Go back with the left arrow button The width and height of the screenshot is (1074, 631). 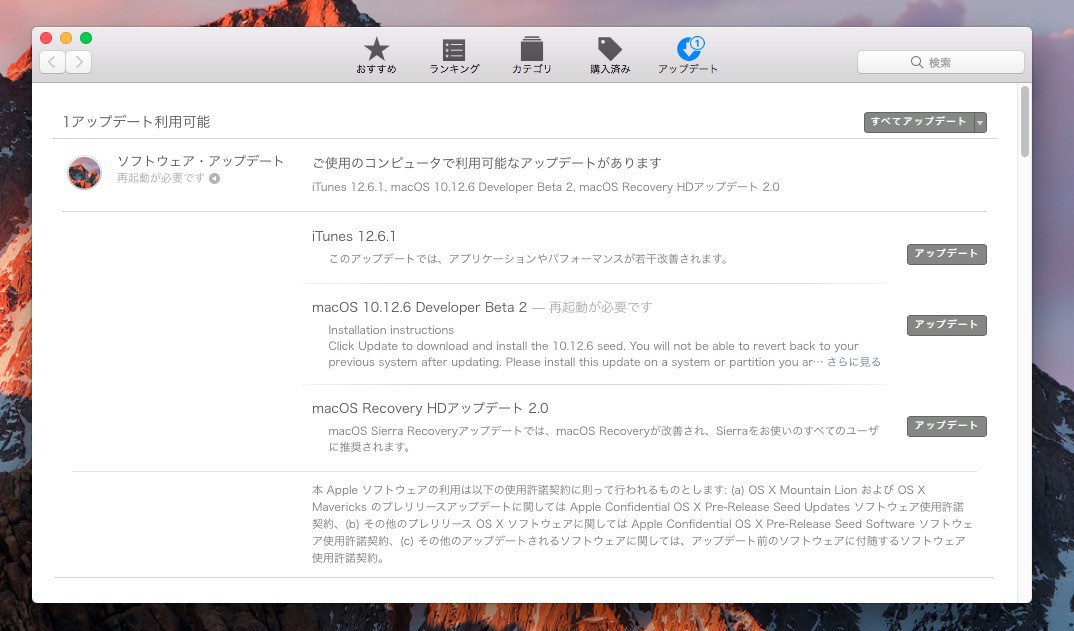(52, 62)
